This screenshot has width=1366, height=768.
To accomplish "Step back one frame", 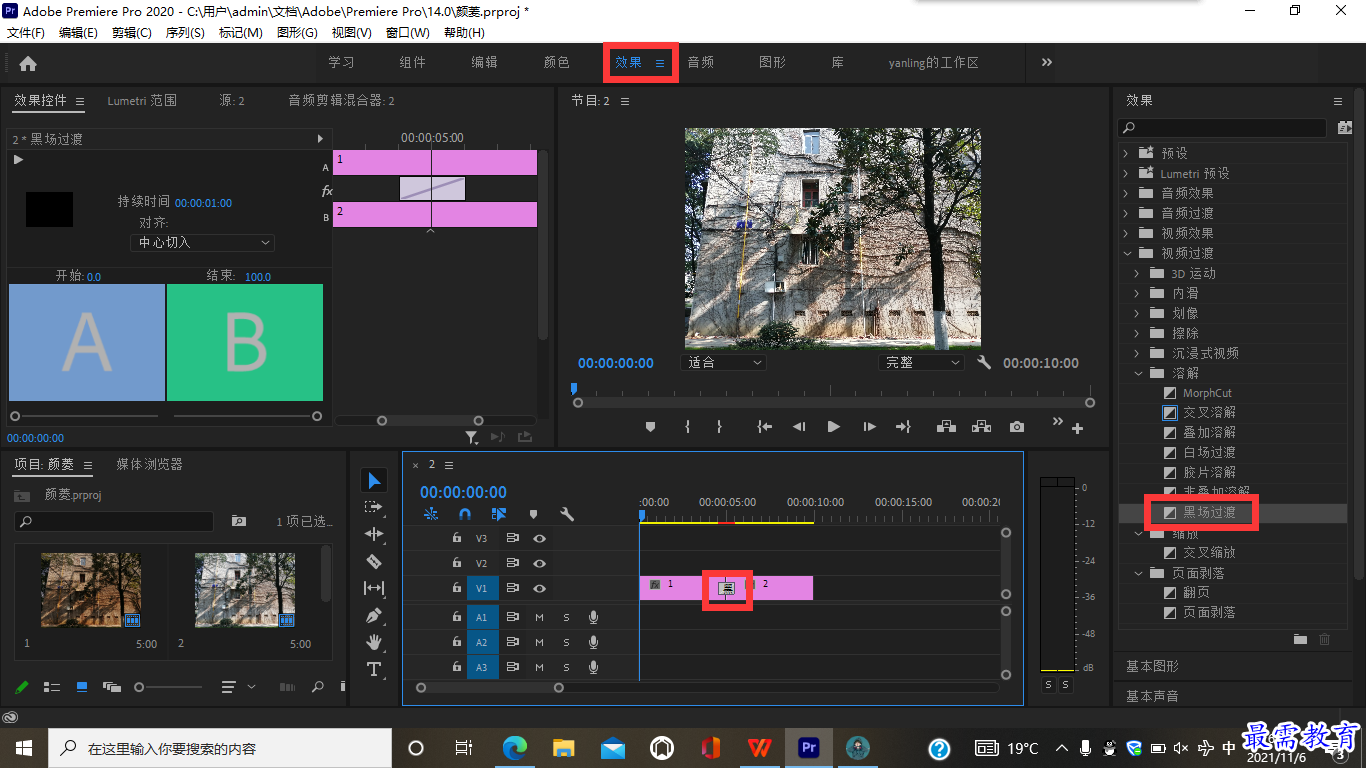I will 799,427.
